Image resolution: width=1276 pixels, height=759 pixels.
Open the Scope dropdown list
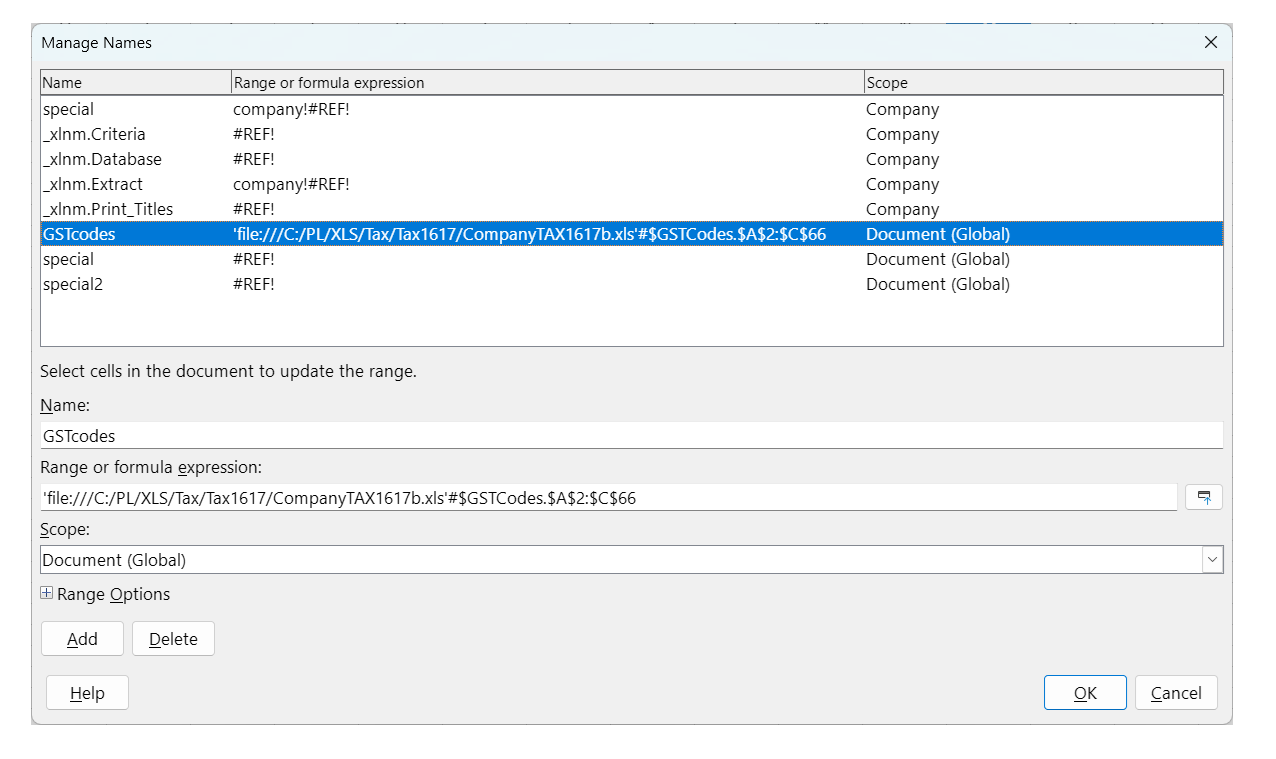[x=1212, y=560]
